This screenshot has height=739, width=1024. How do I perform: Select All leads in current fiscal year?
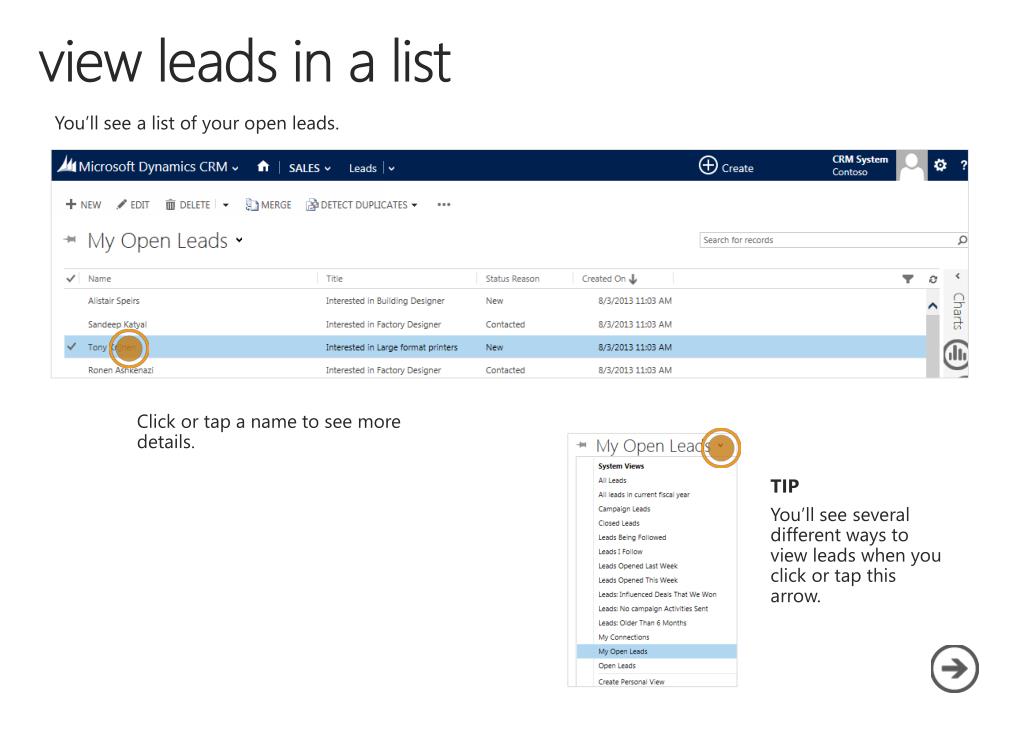pyautogui.click(x=644, y=495)
